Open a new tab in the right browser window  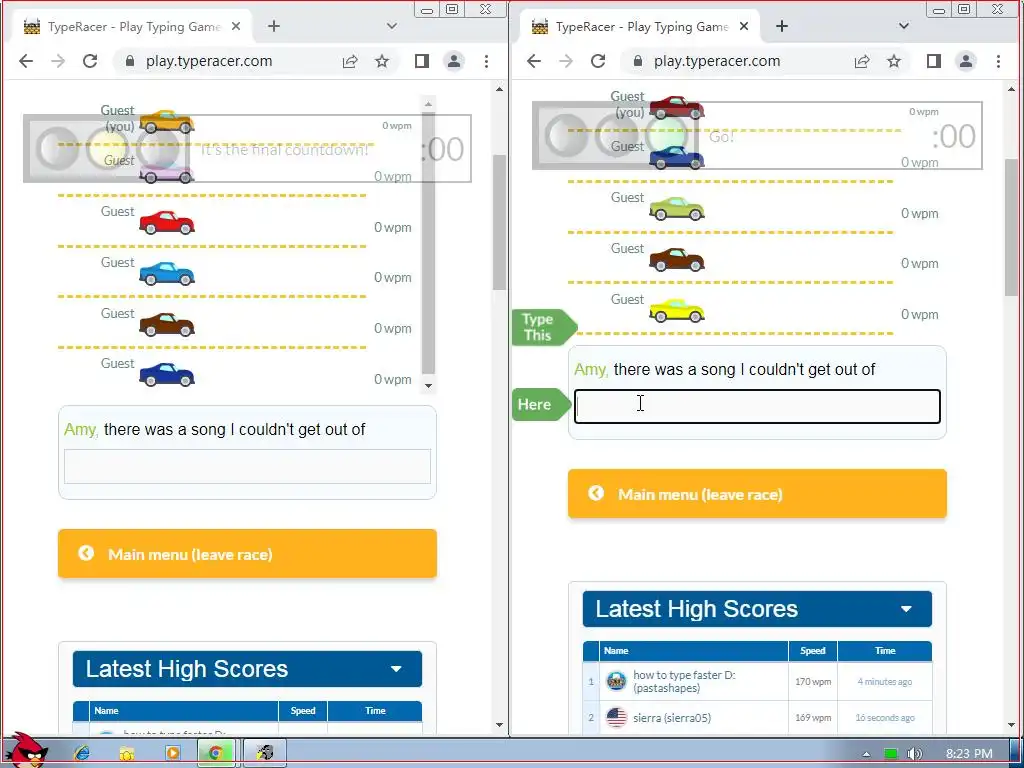point(782,26)
